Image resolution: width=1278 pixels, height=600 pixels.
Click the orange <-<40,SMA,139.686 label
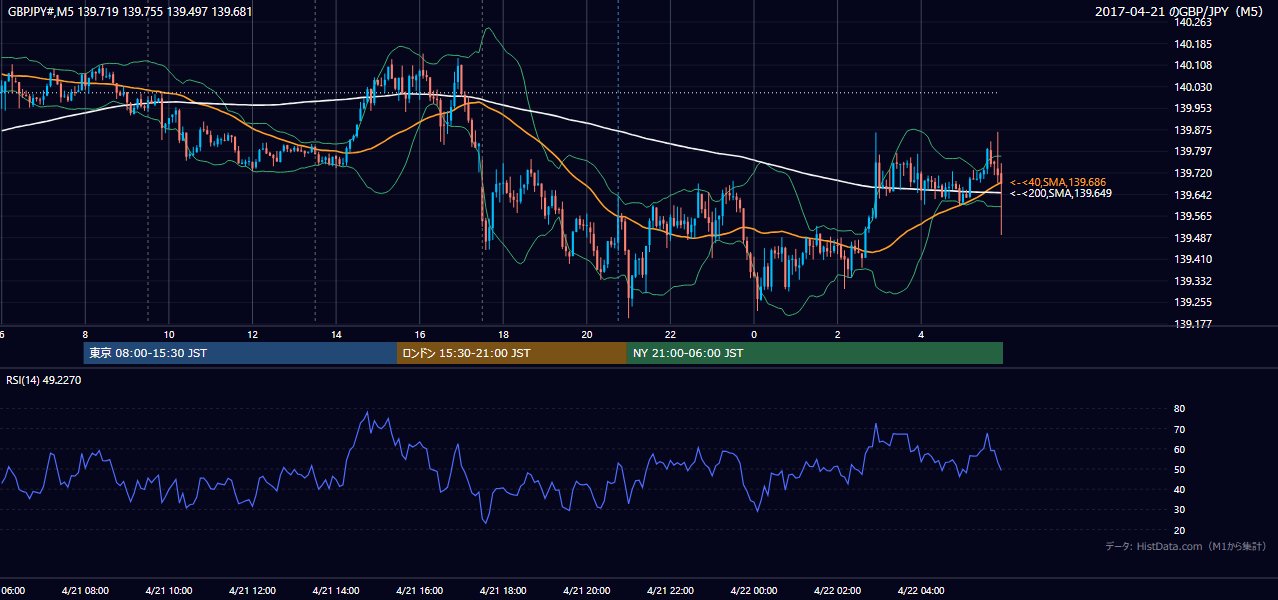point(1058,182)
